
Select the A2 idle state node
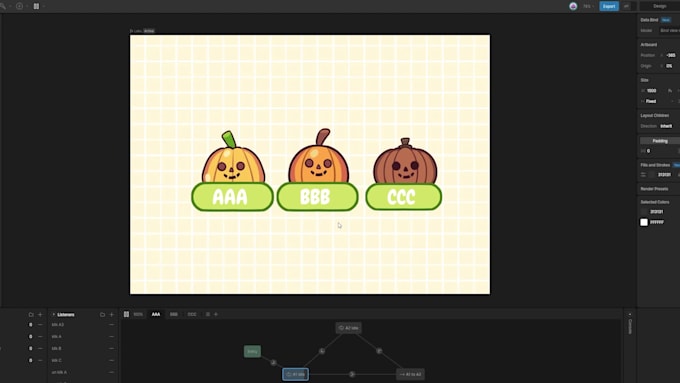coord(348,328)
